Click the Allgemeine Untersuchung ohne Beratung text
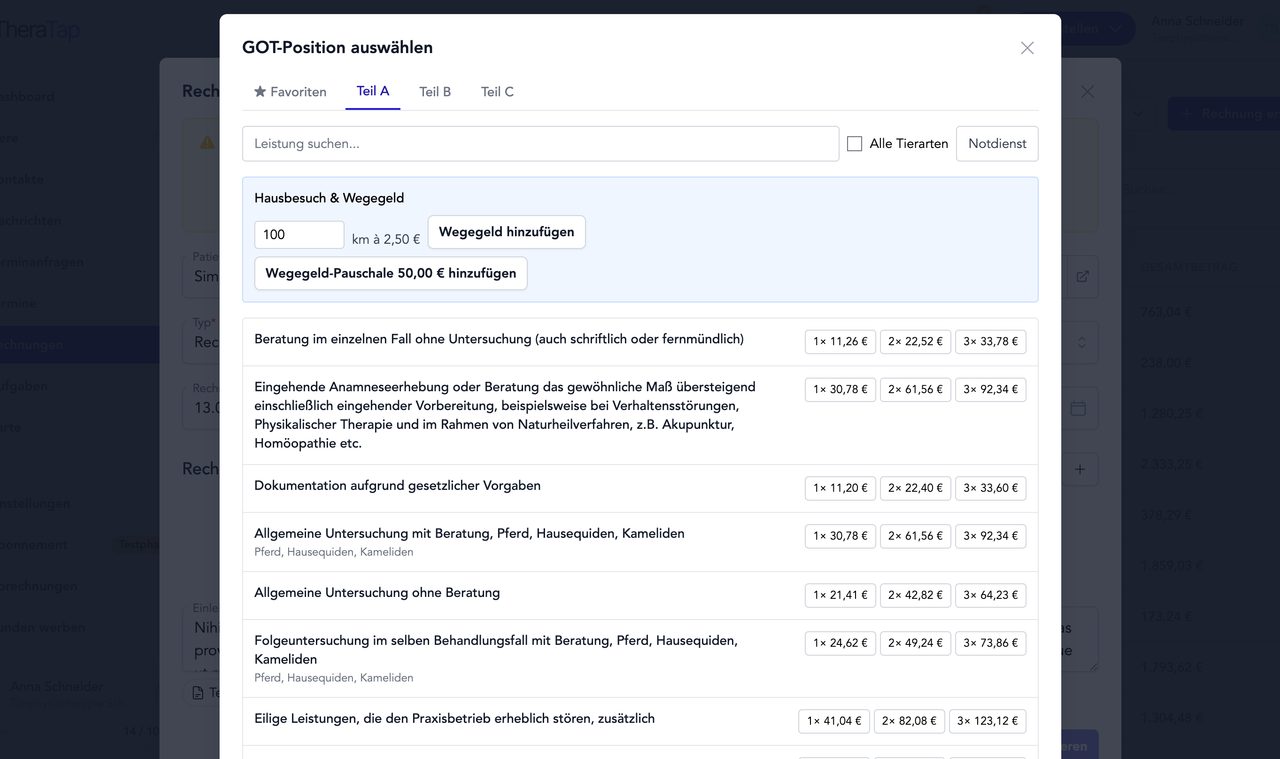 (377, 593)
